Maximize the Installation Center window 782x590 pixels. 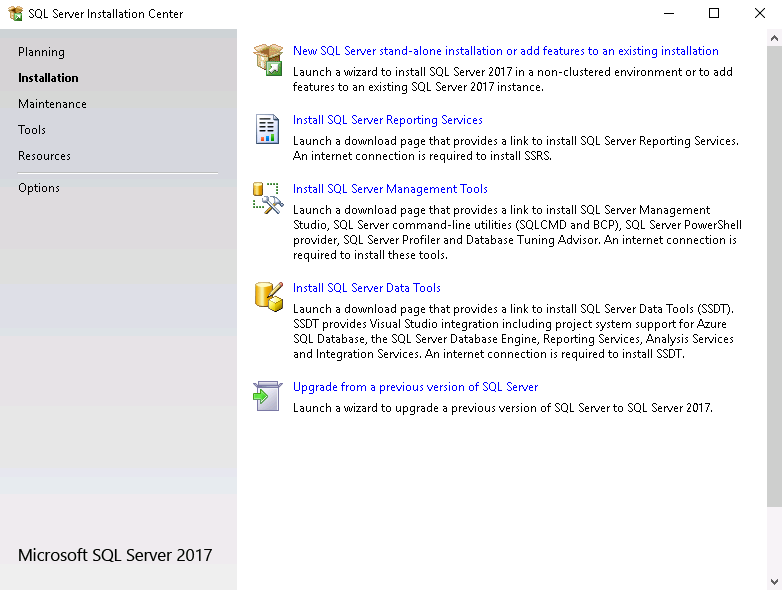pos(714,13)
